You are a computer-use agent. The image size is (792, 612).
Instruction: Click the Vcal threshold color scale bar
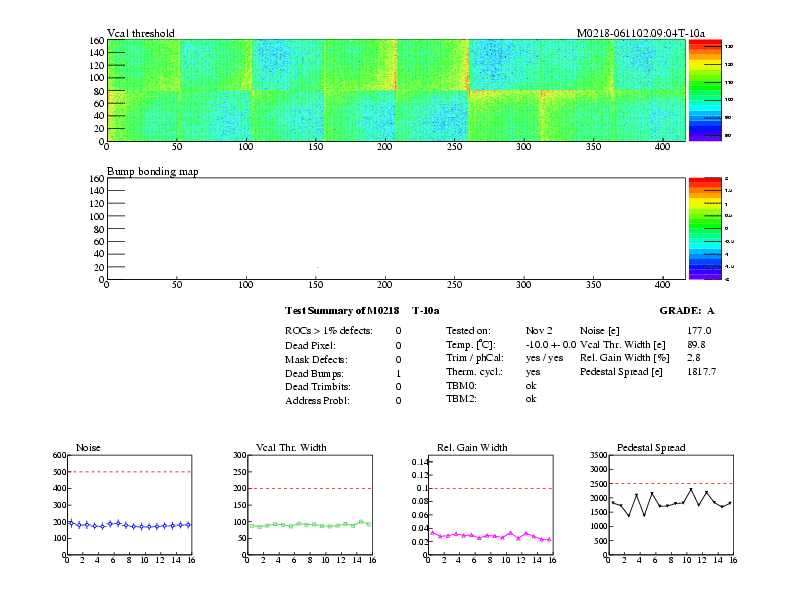tap(711, 90)
